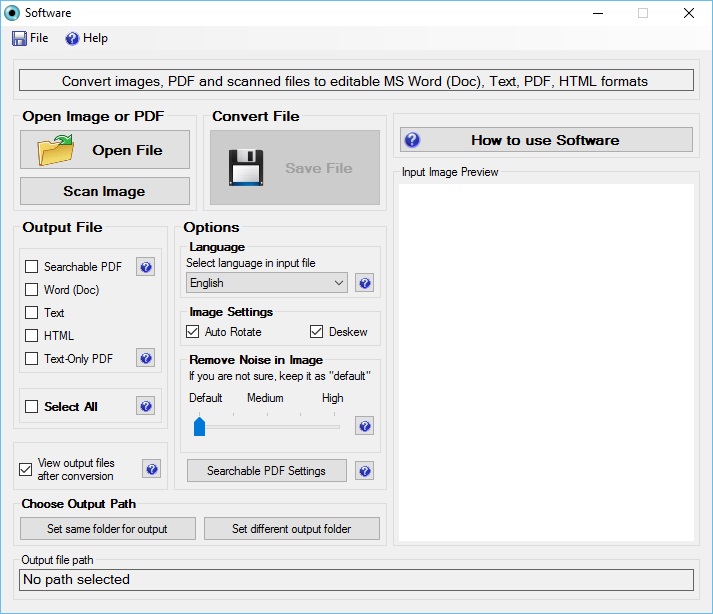This screenshot has height=614, width=713.
Task: Click the question mark icon in How to use Software
Action: point(412,140)
